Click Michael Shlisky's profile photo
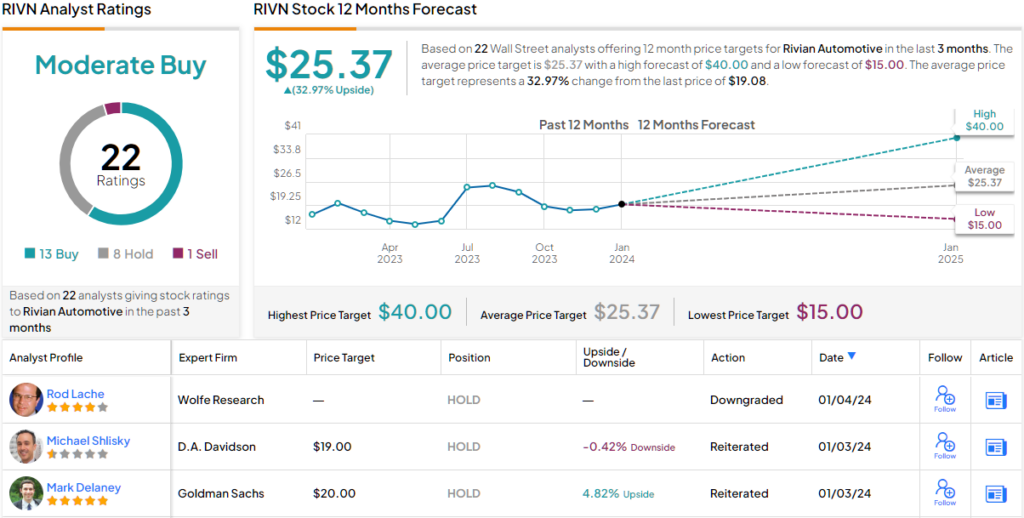The image size is (1024, 518). [x=26, y=447]
